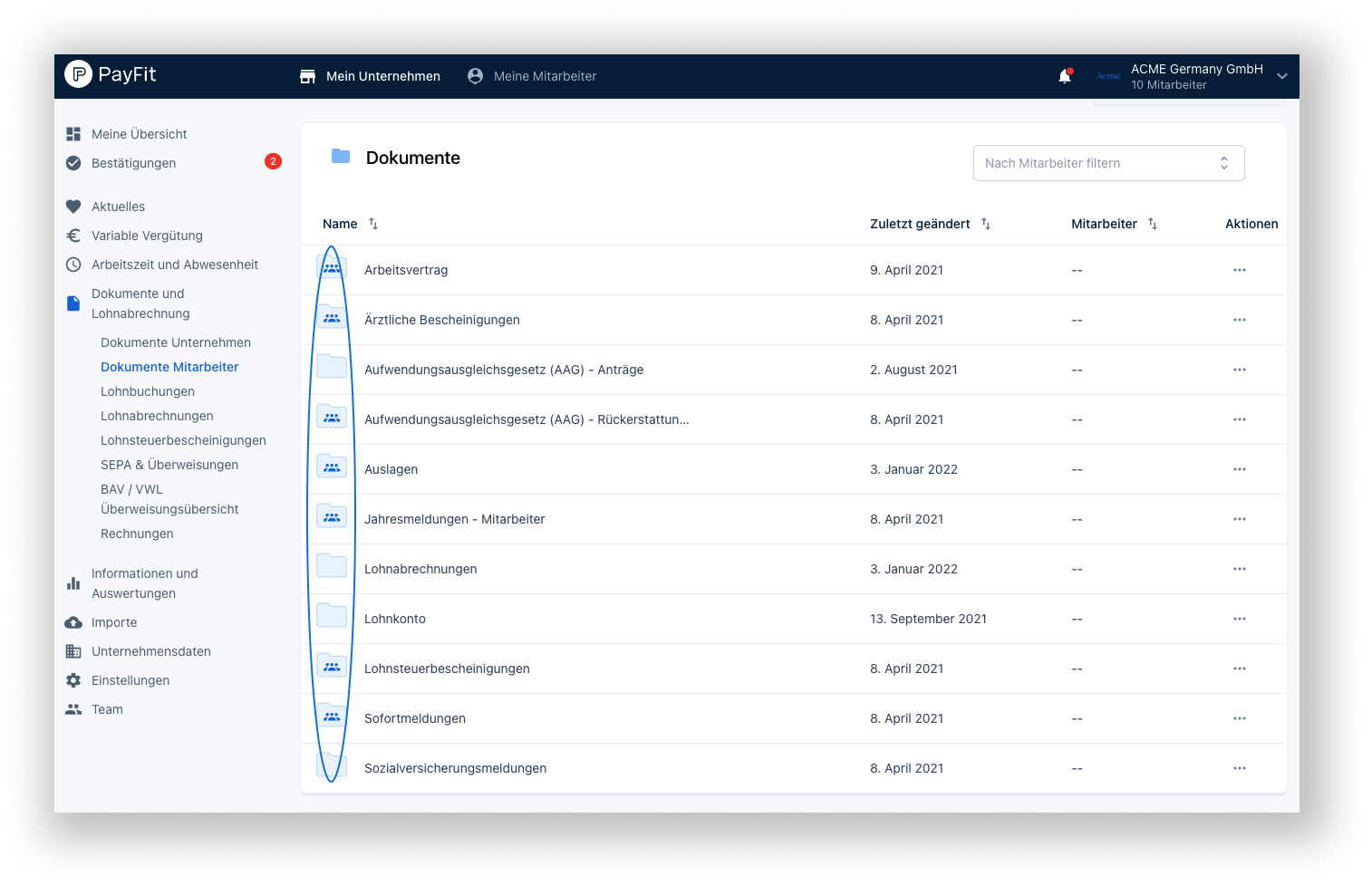Image resolution: width=1372 pixels, height=885 pixels.
Task: Open the Lohnkonto folder icon
Action: tap(332, 616)
